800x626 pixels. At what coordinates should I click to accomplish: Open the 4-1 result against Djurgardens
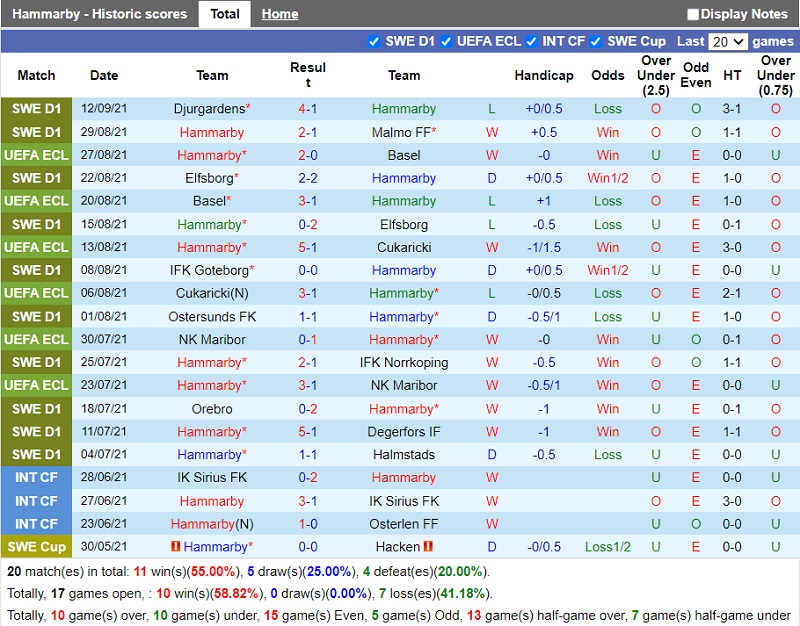pos(308,109)
